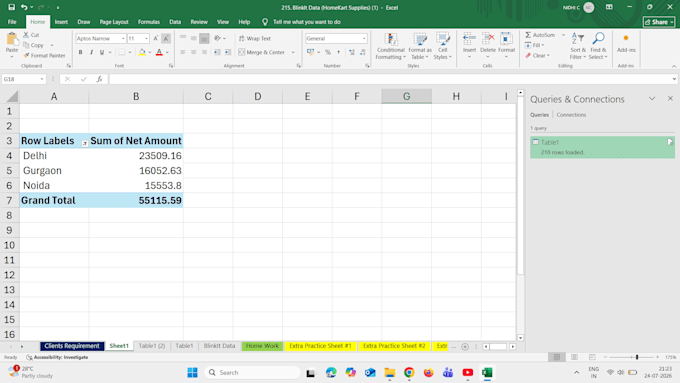Screen dimensions: 680x383
Task: Decrease decimal places
Action: click(363, 52)
